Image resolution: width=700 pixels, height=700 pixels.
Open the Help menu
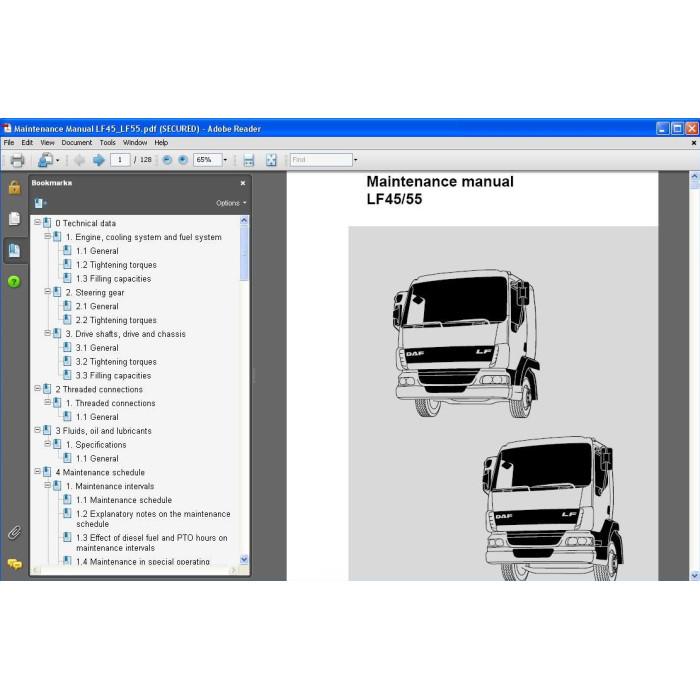[161, 143]
